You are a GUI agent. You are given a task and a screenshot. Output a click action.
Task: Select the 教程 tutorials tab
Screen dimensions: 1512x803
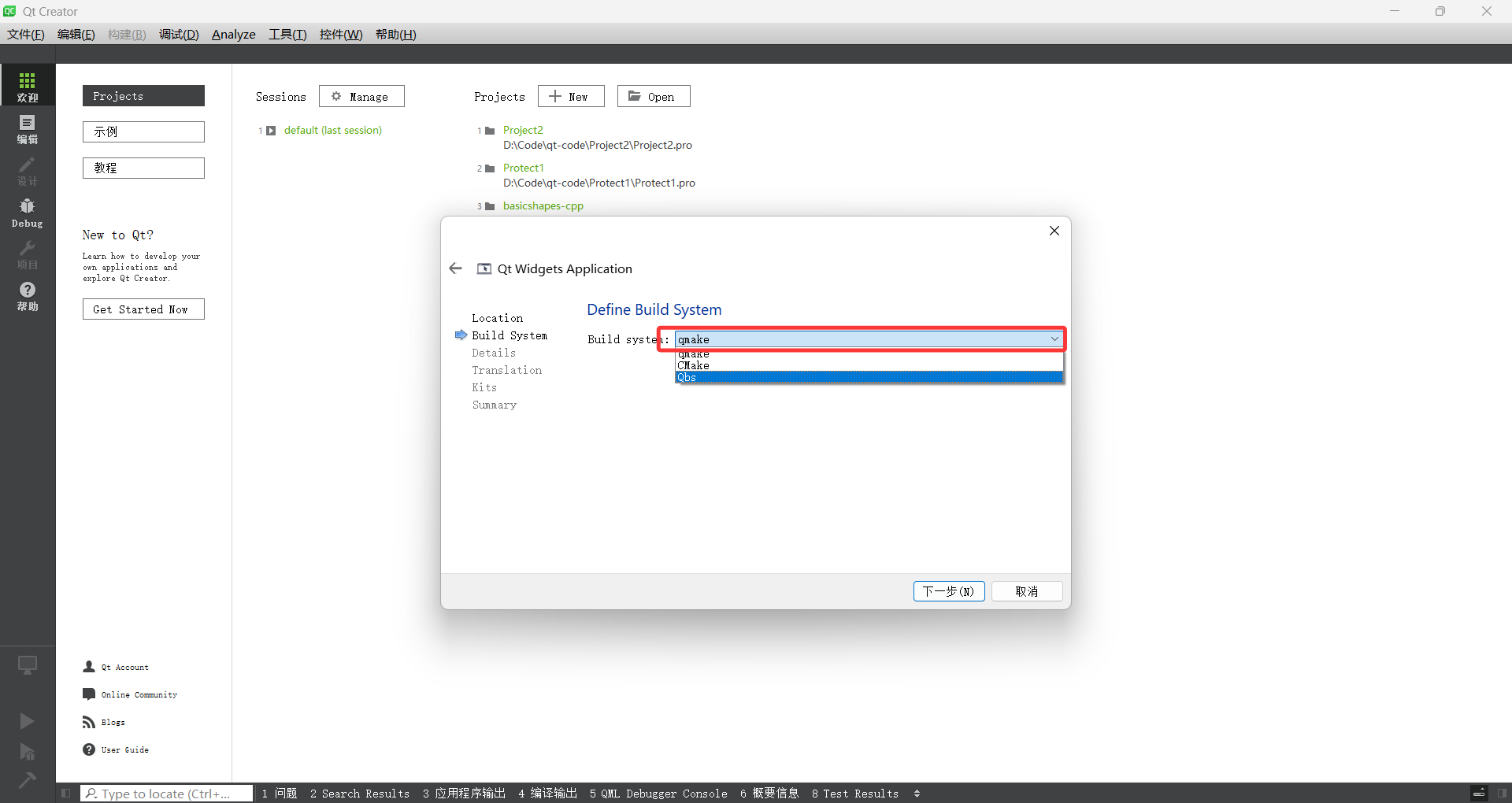tap(143, 168)
